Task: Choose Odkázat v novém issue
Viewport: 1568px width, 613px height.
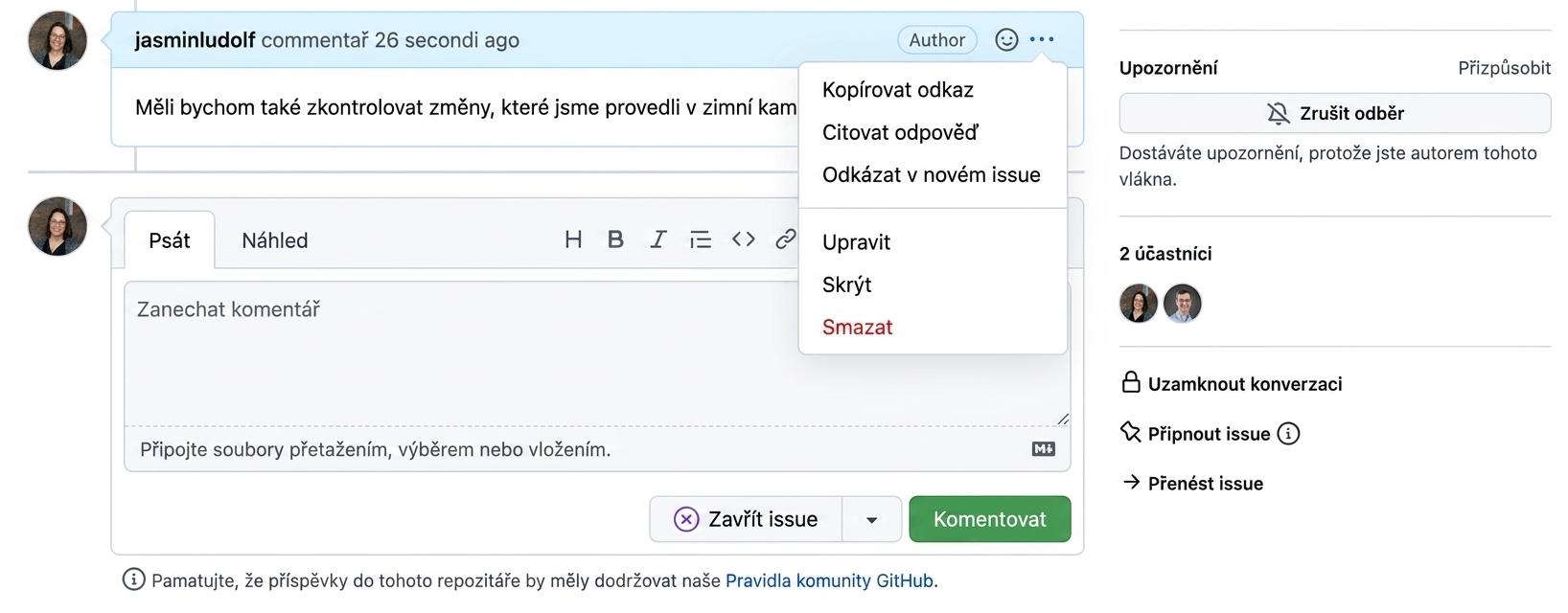Action: tap(933, 175)
